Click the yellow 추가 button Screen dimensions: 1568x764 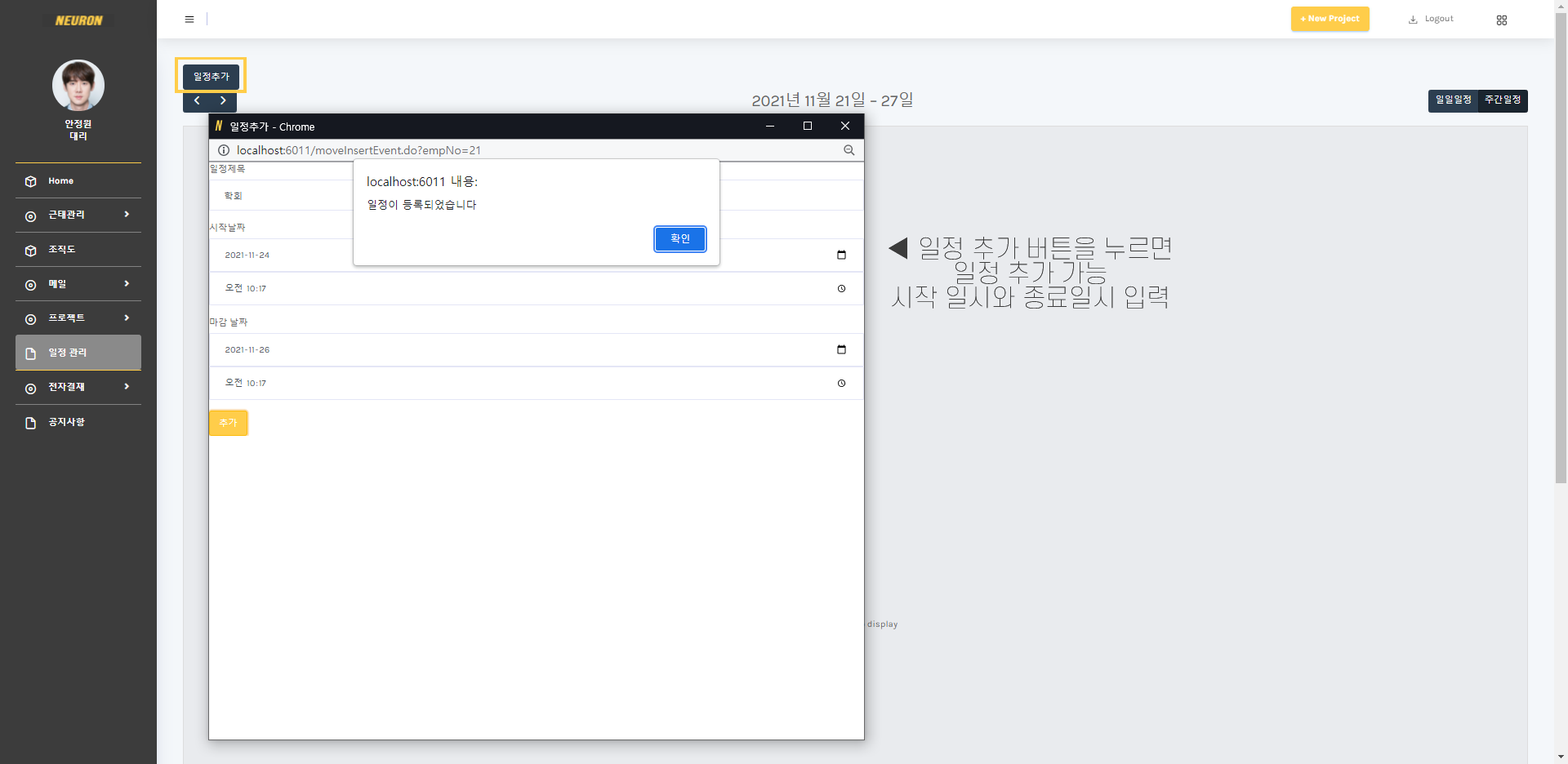228,423
